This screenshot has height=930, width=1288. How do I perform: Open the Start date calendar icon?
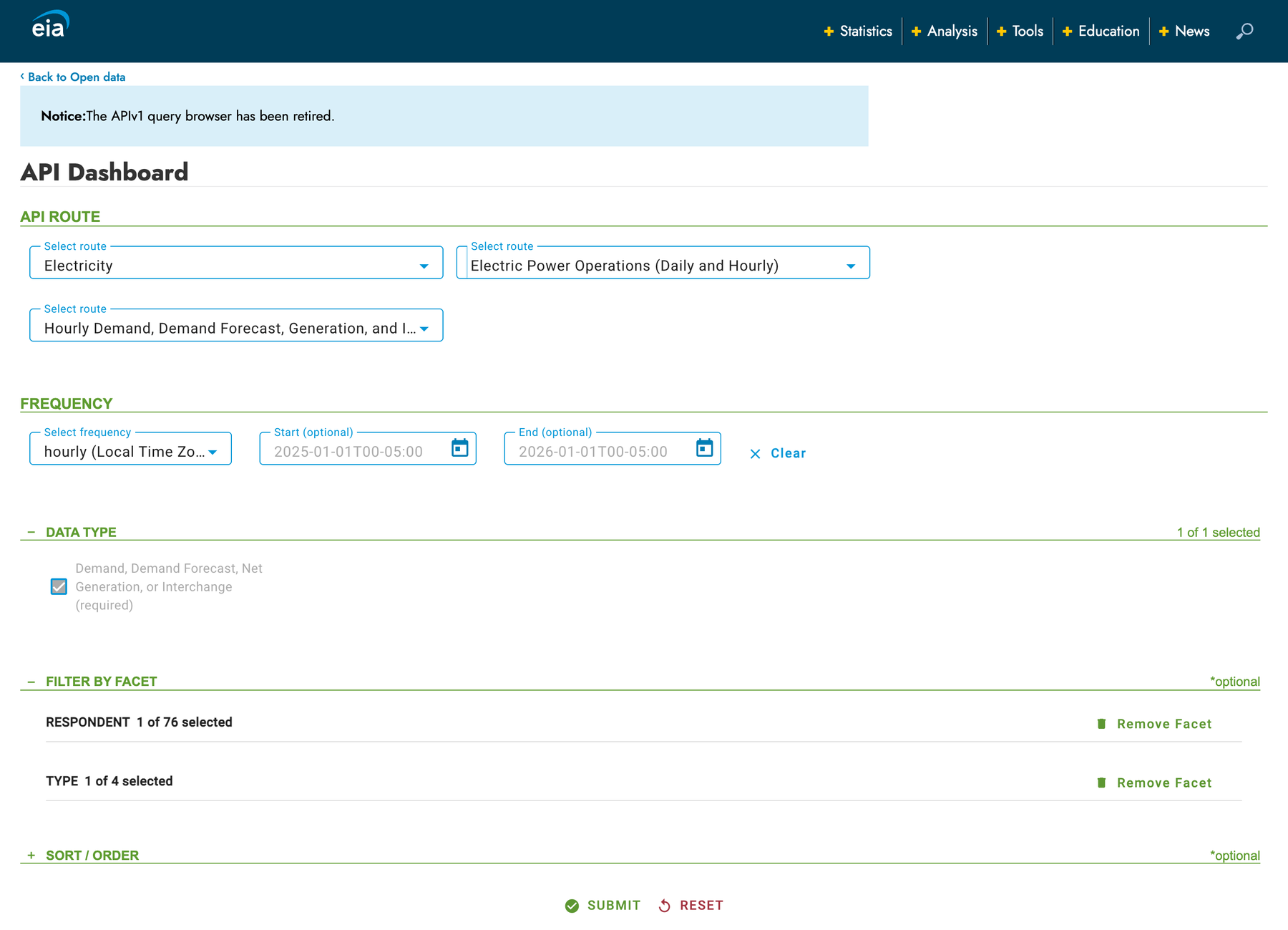coord(459,448)
